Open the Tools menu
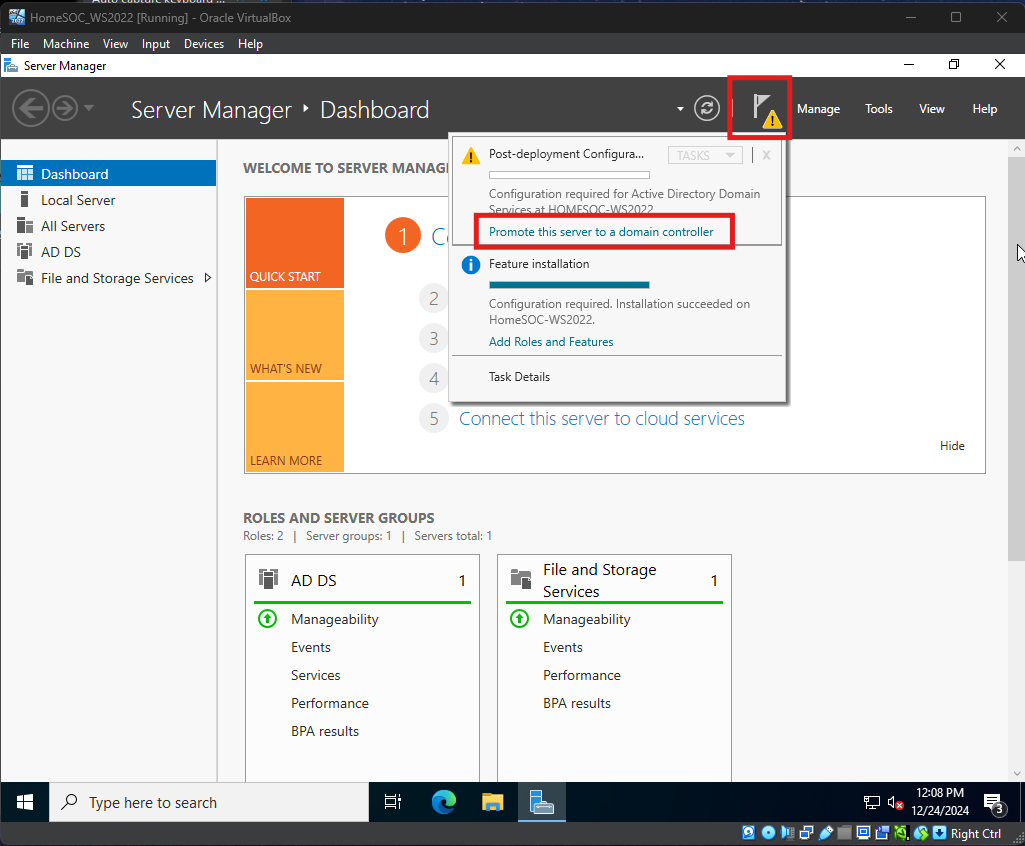The width and height of the screenshot is (1025, 846). [879, 109]
